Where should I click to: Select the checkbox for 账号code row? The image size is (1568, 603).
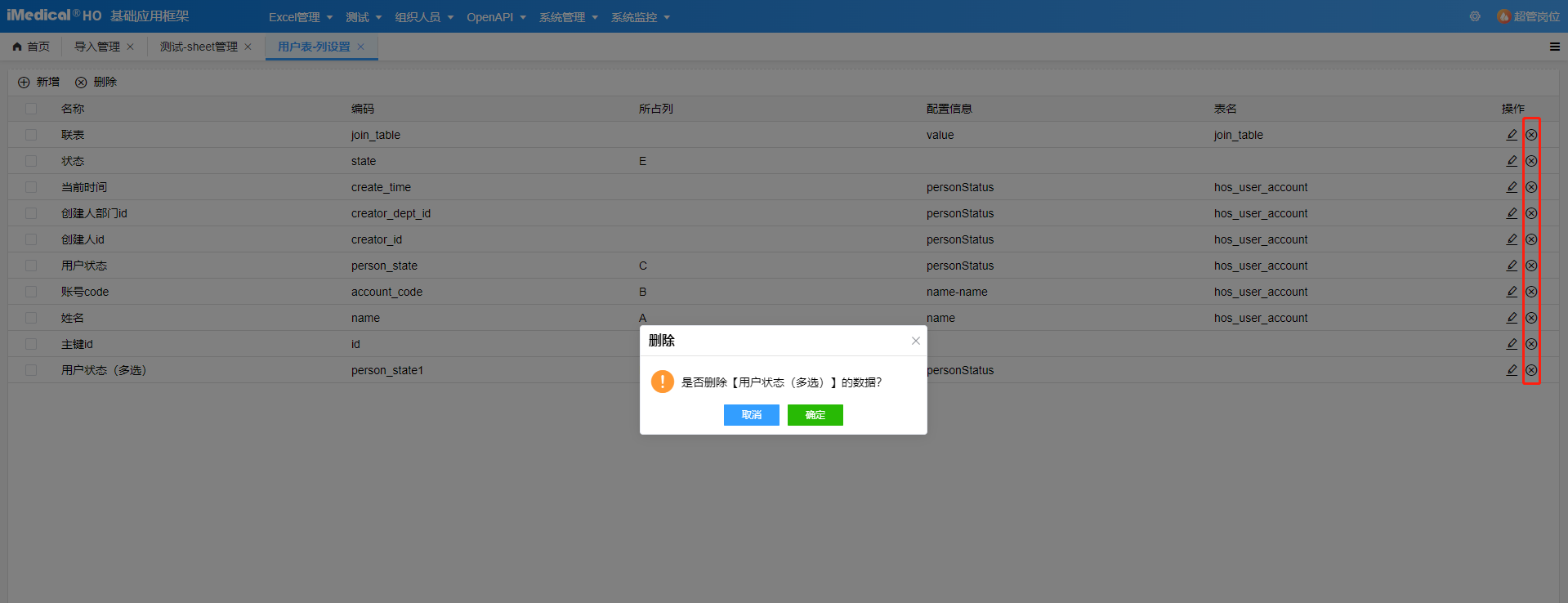point(31,292)
